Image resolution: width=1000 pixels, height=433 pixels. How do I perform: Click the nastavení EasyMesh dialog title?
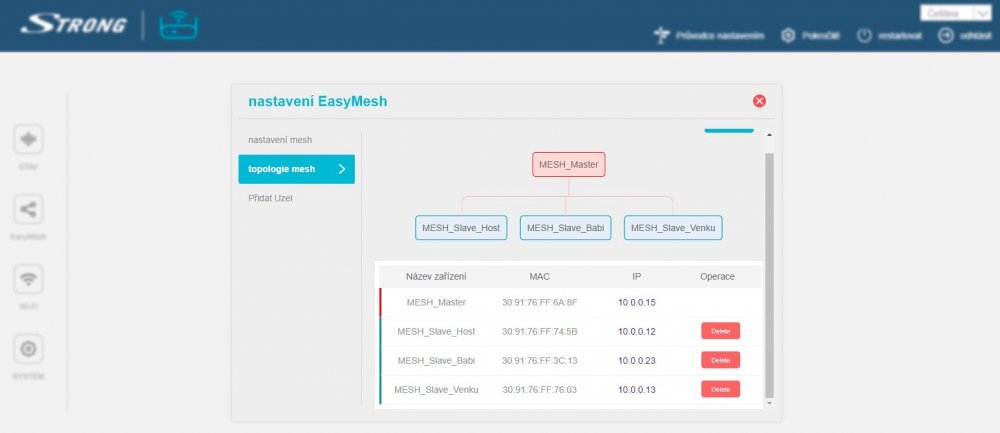coord(318,101)
